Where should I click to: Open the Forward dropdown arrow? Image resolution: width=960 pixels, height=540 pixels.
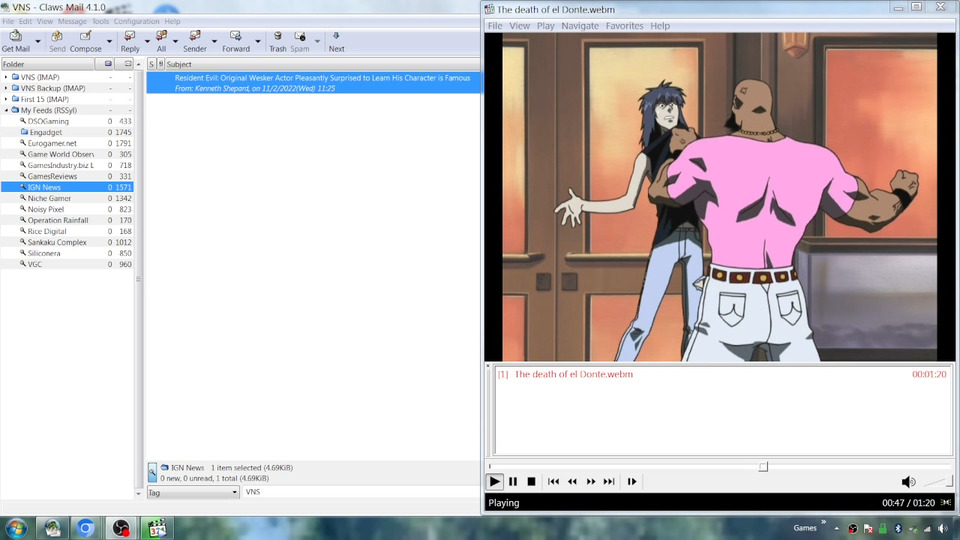(258, 42)
